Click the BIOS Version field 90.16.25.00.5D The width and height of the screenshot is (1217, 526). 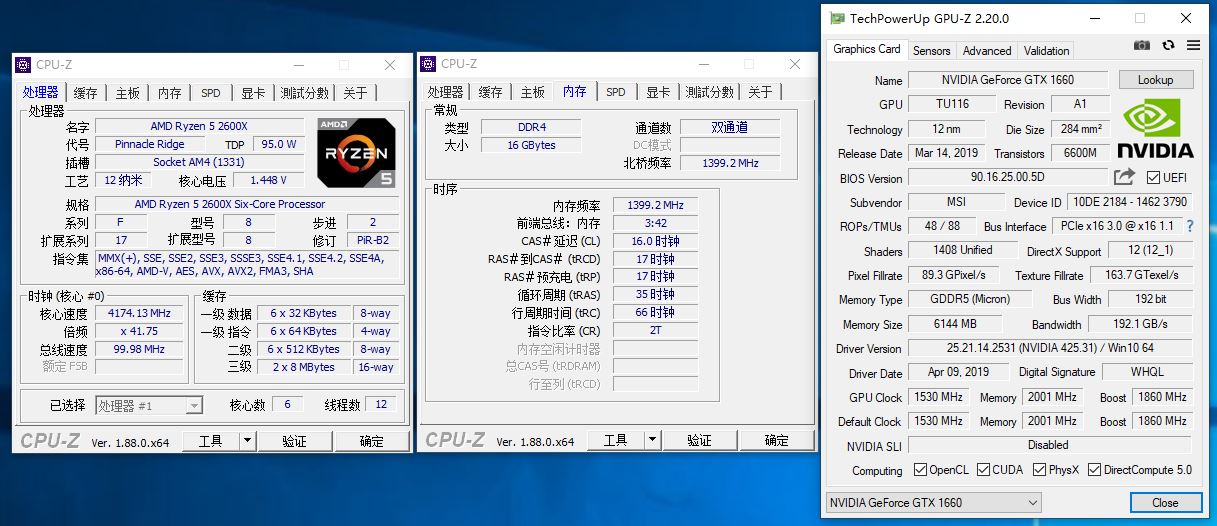click(x=1007, y=178)
